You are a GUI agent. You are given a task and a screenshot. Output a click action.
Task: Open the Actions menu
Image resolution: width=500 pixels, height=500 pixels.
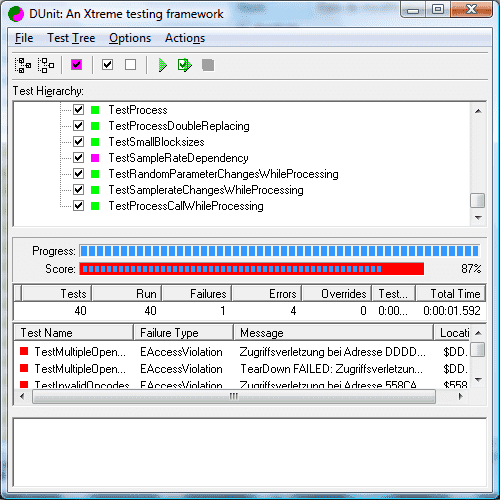click(x=185, y=38)
